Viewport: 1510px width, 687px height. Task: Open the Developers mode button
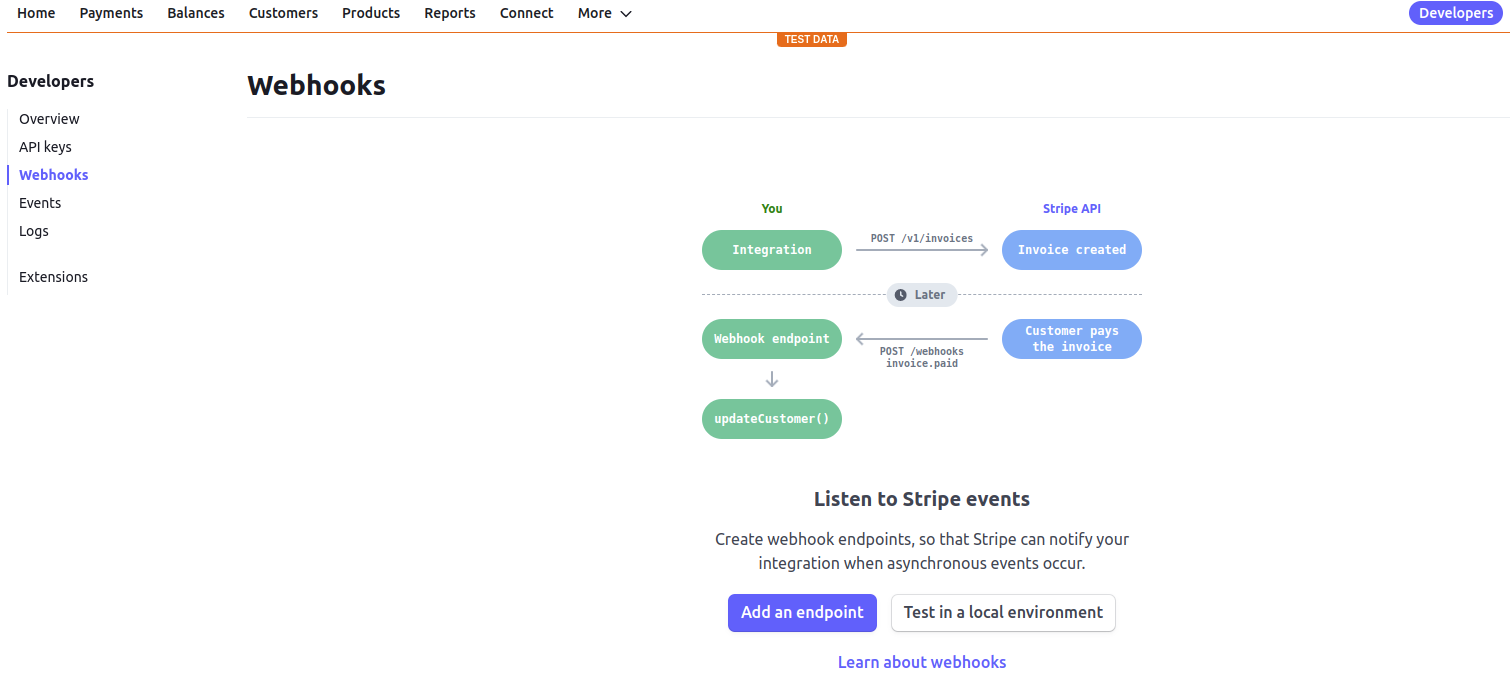click(x=1456, y=13)
